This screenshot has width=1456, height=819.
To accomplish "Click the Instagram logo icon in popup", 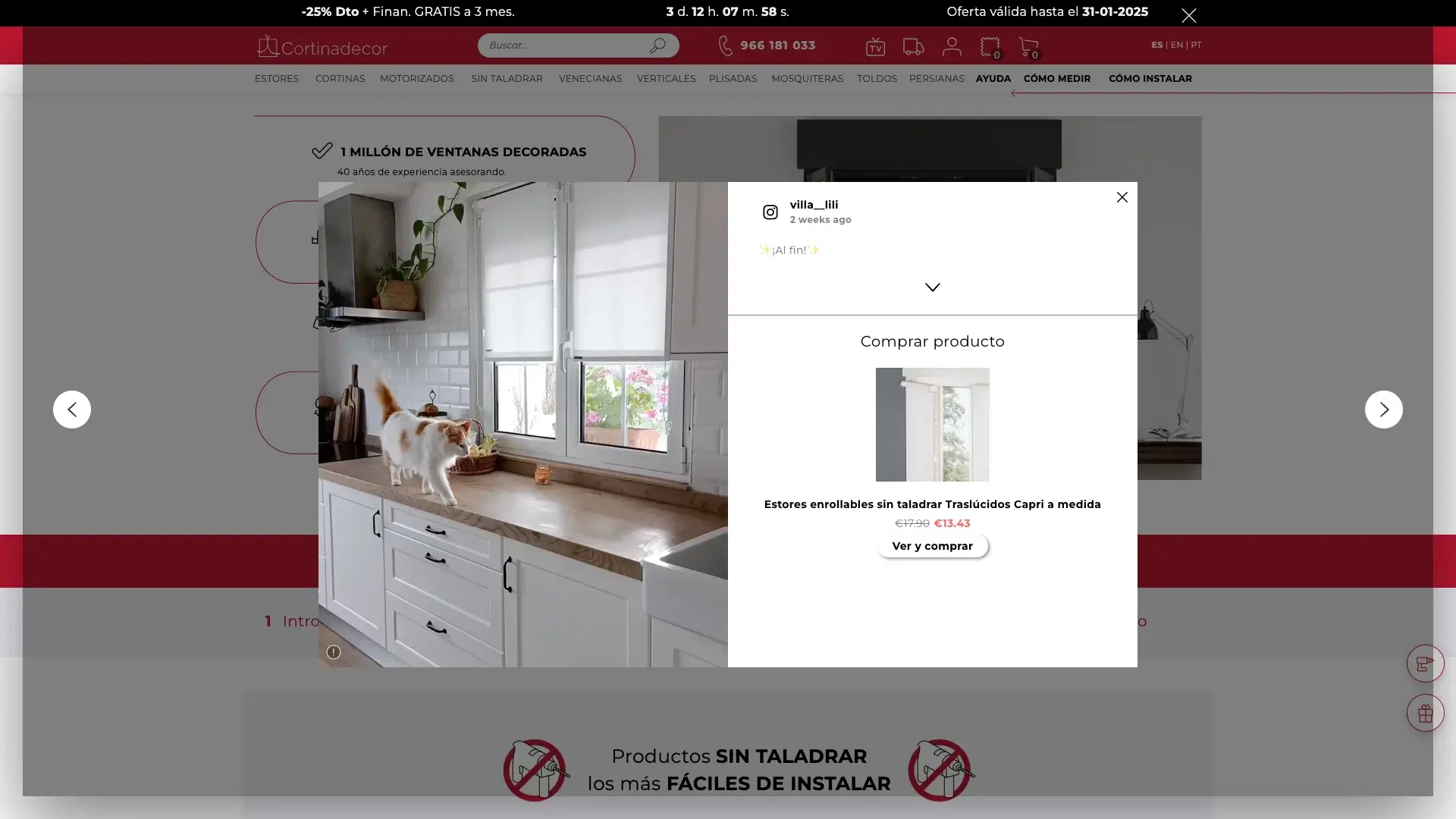I will pyautogui.click(x=769, y=211).
